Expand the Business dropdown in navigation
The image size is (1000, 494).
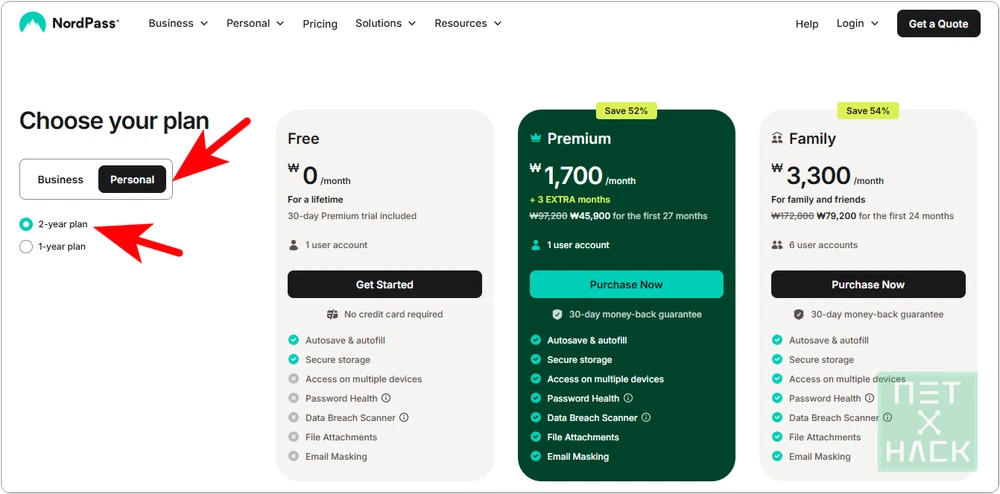178,23
